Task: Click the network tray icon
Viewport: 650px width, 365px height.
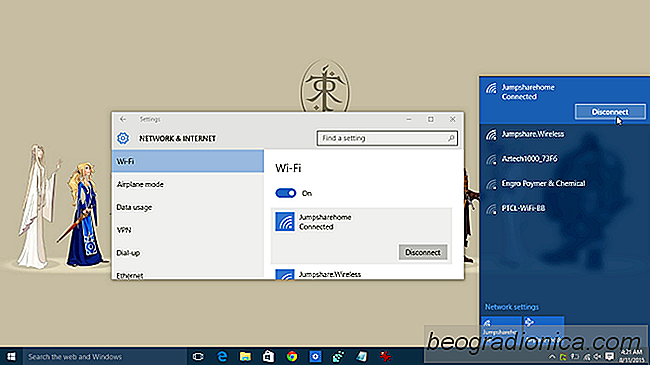Action: point(586,357)
